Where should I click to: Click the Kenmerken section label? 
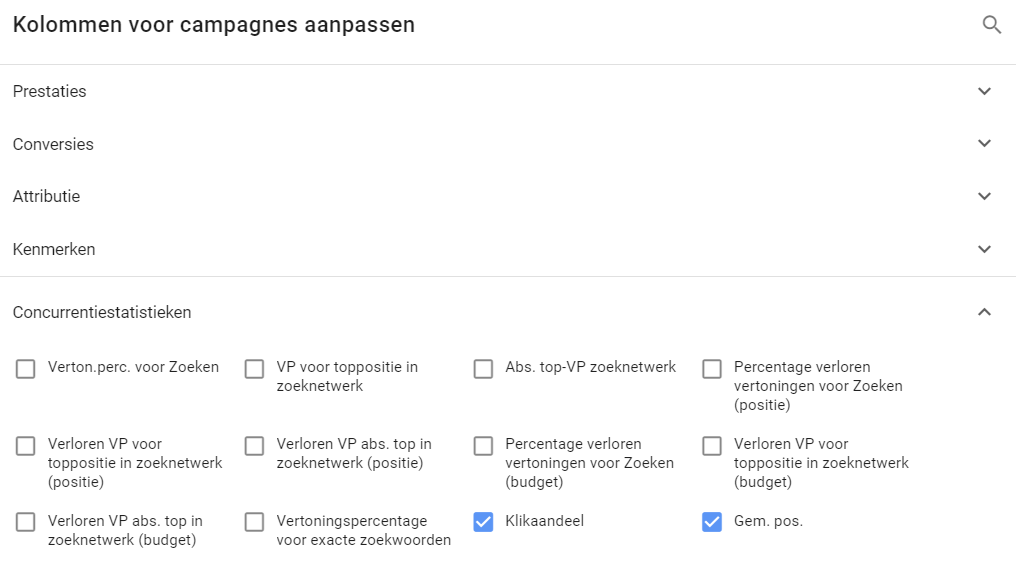coord(54,249)
